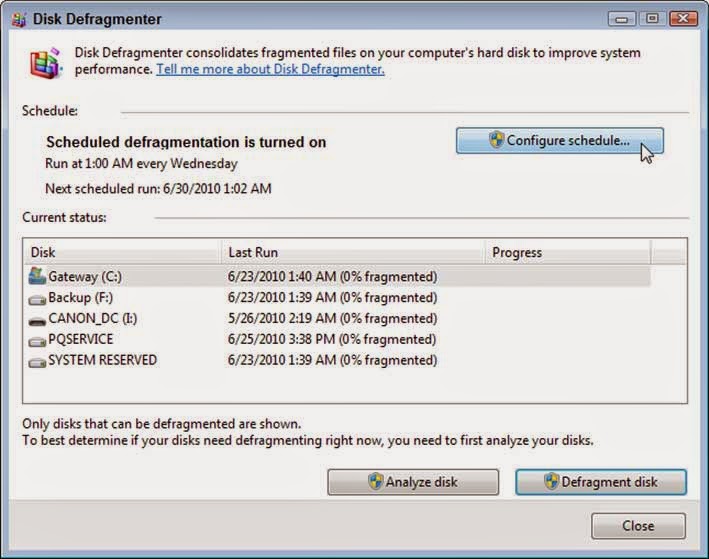
Task: Click SYSTEM RESERVED's last run 6/23/2010 1:39 AM
Action: pos(332,360)
